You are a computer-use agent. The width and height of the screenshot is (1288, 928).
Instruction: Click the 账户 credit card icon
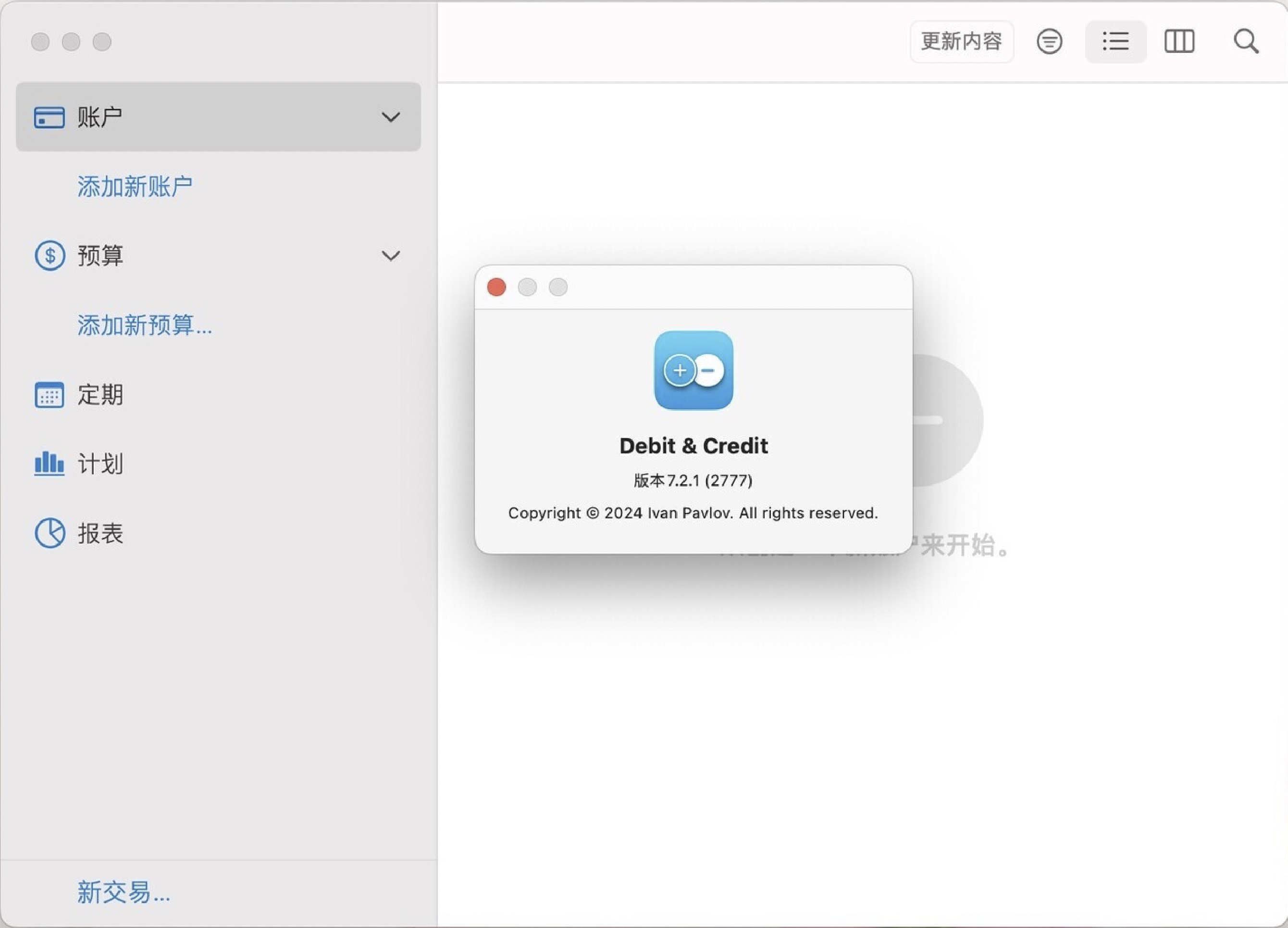click(50, 118)
